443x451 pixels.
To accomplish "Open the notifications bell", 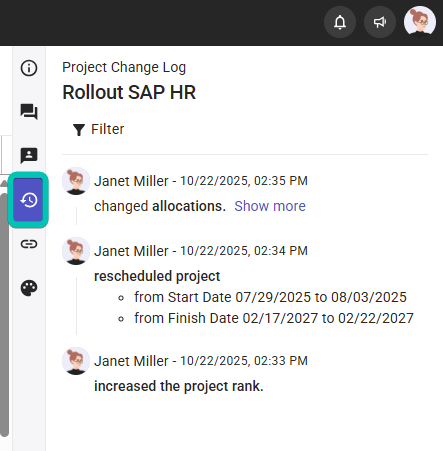I will tap(340, 22).
